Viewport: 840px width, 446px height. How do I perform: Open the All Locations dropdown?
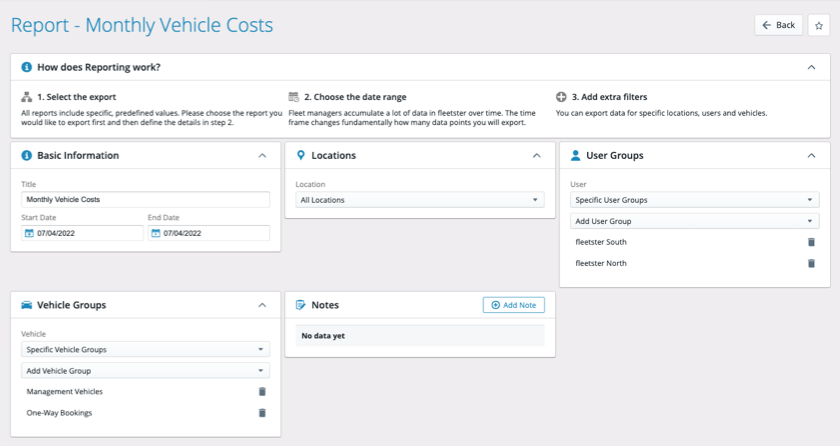419,200
